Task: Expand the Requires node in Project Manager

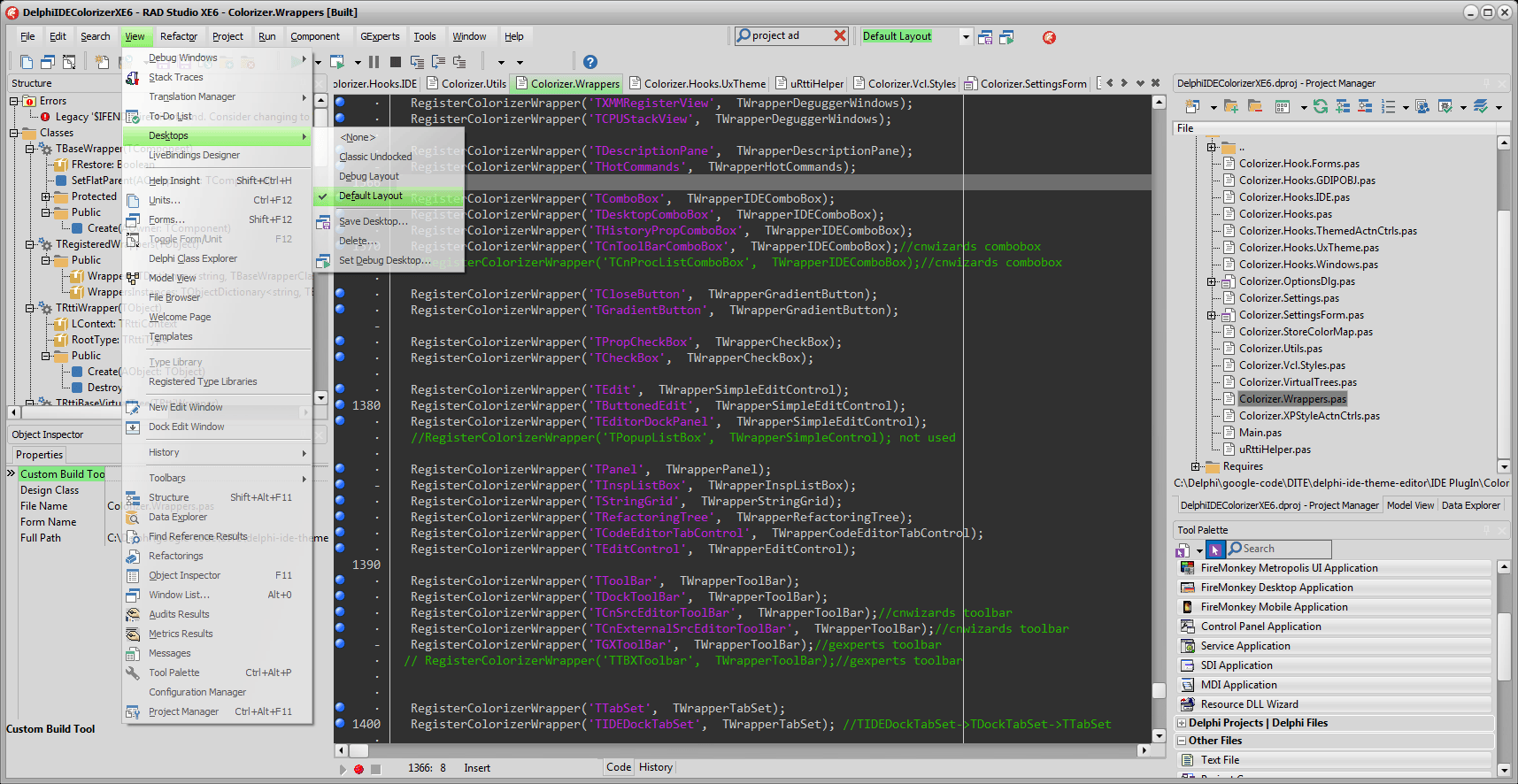Action: coord(1195,466)
